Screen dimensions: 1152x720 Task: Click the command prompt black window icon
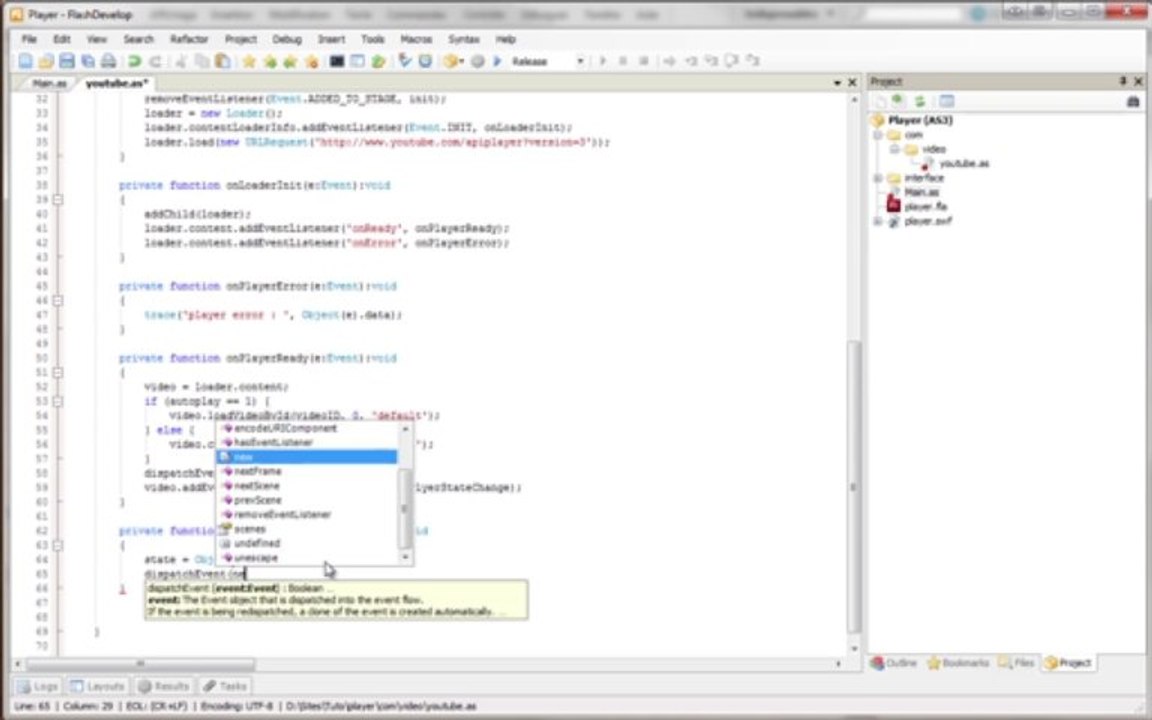pos(336,61)
